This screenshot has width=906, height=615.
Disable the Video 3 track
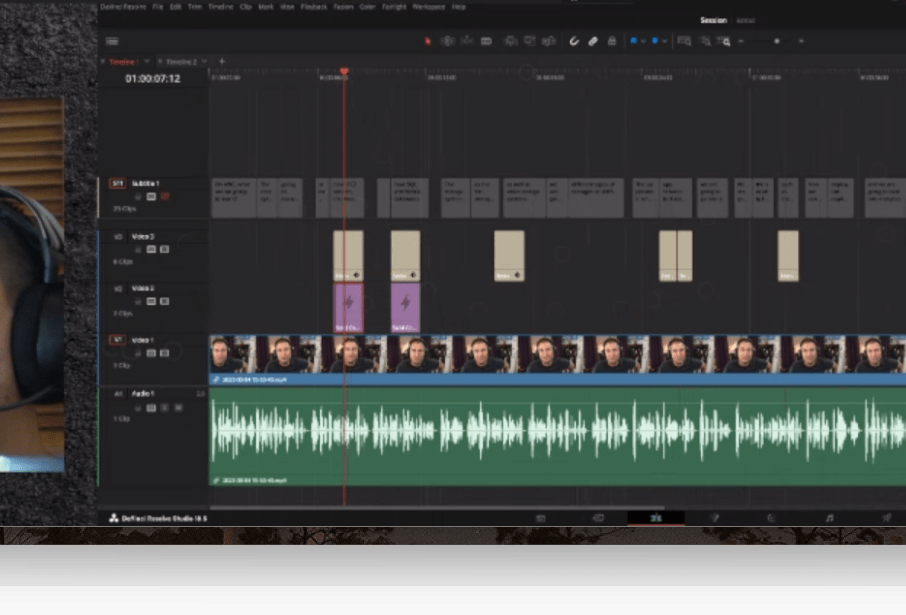[x=165, y=250]
